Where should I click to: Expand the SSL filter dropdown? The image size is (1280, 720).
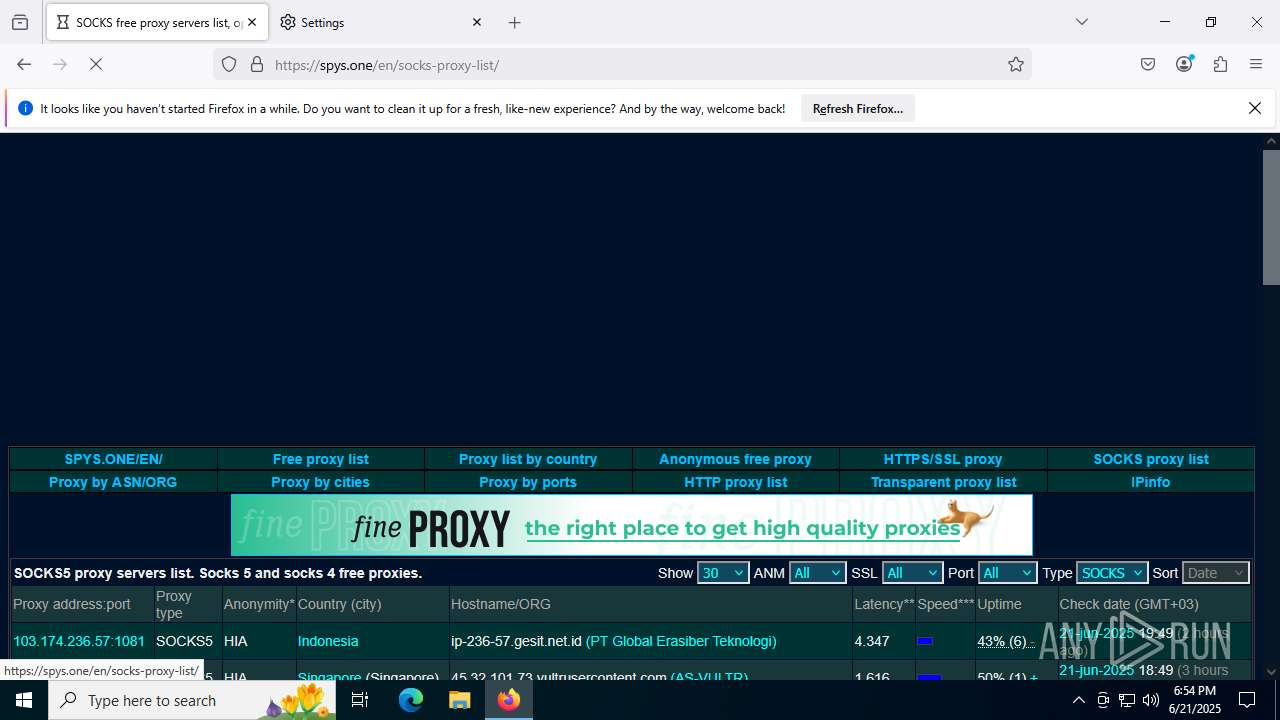click(x=912, y=573)
